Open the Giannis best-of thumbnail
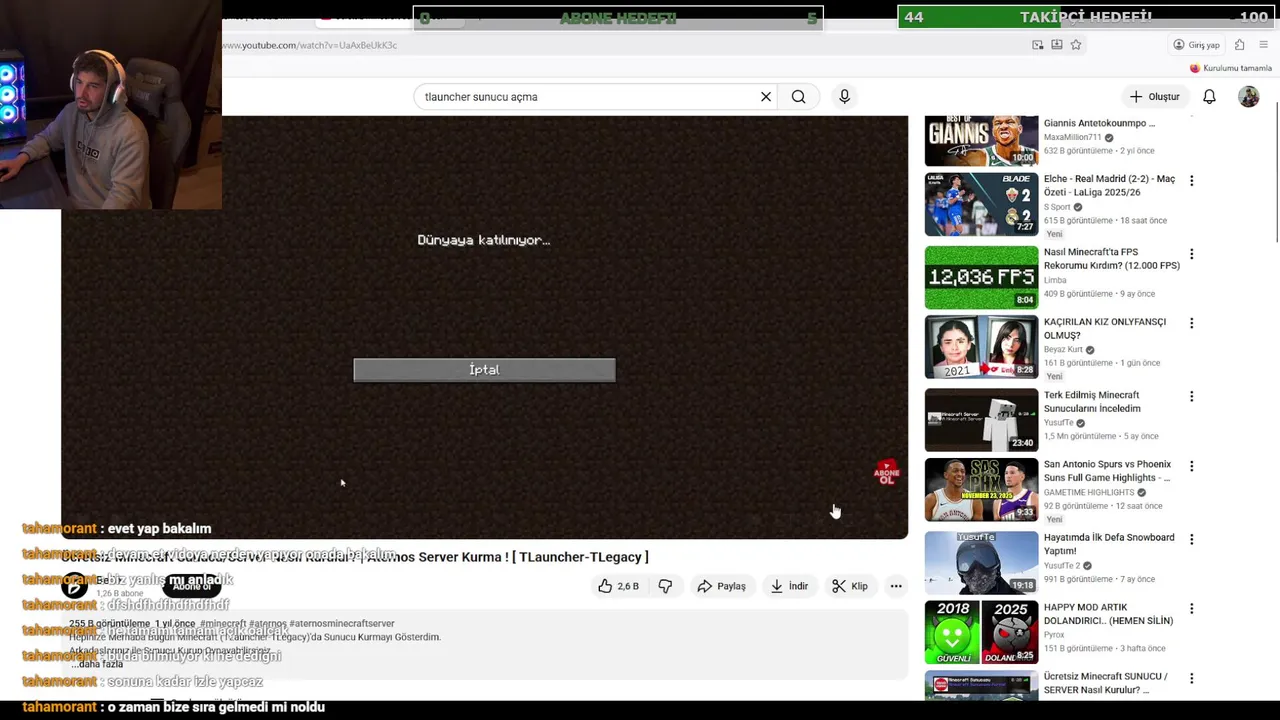The height and width of the screenshot is (720, 1280). pos(981,140)
